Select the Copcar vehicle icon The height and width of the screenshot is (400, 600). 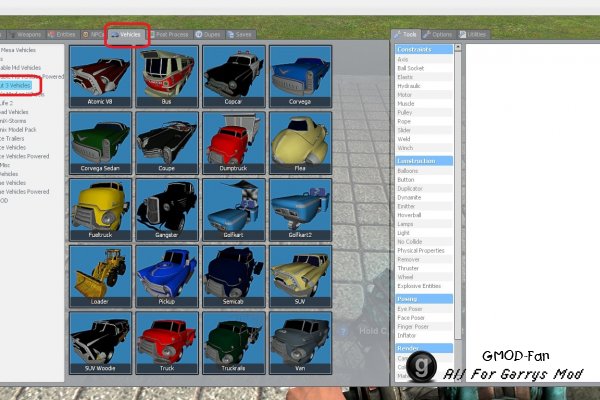click(x=233, y=77)
